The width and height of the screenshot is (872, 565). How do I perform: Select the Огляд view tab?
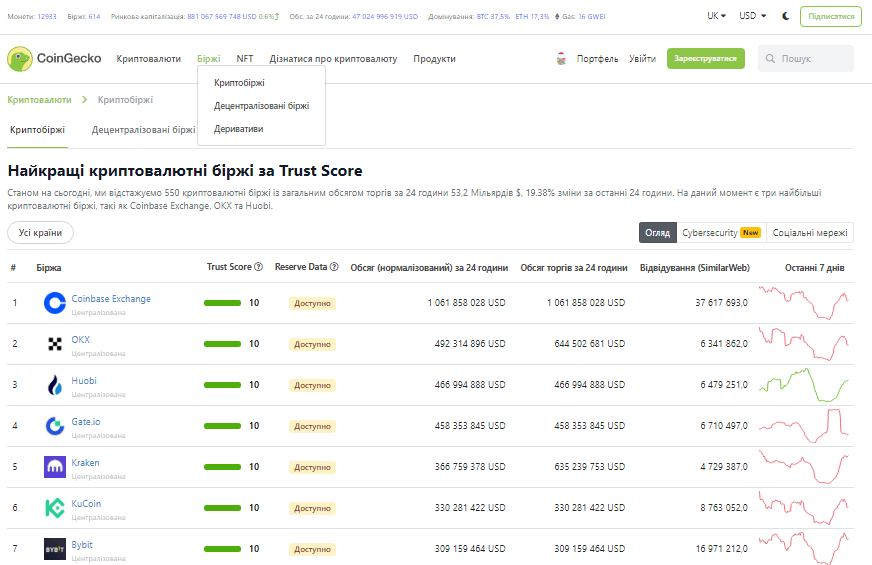(657, 232)
